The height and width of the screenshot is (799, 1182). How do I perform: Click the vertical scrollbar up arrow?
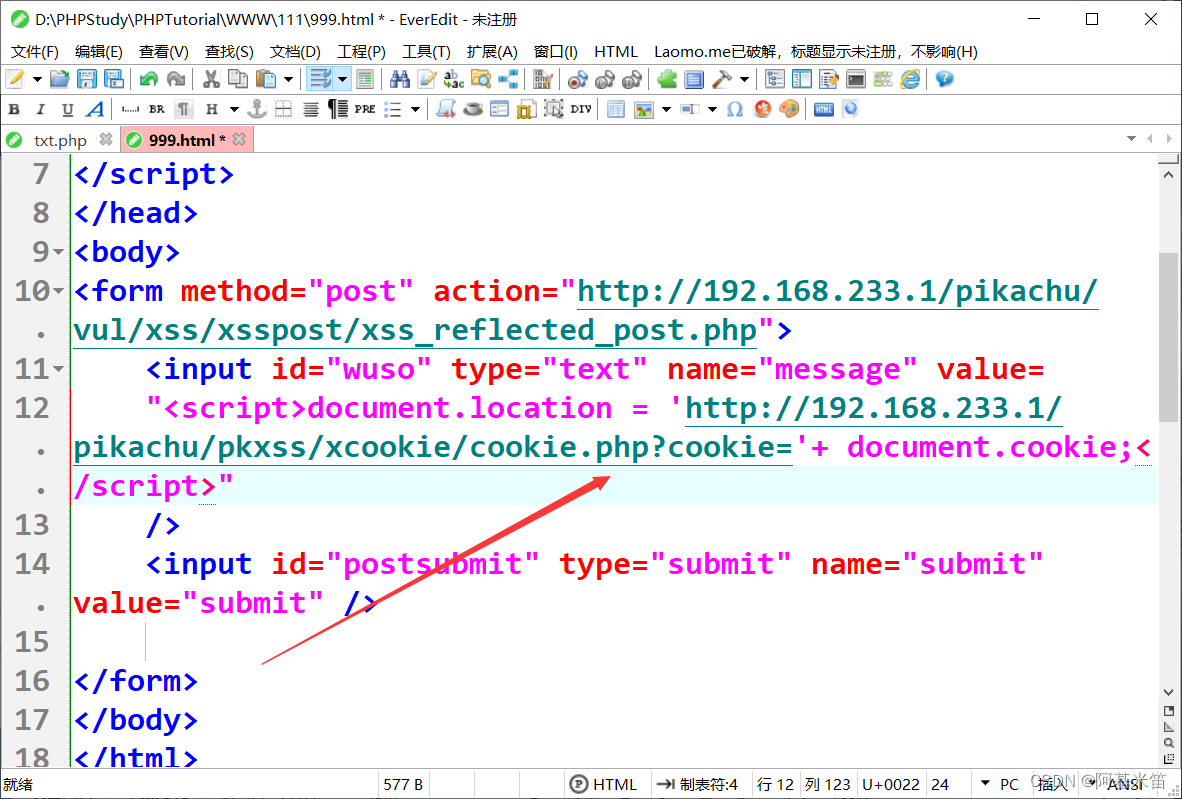coord(1168,175)
